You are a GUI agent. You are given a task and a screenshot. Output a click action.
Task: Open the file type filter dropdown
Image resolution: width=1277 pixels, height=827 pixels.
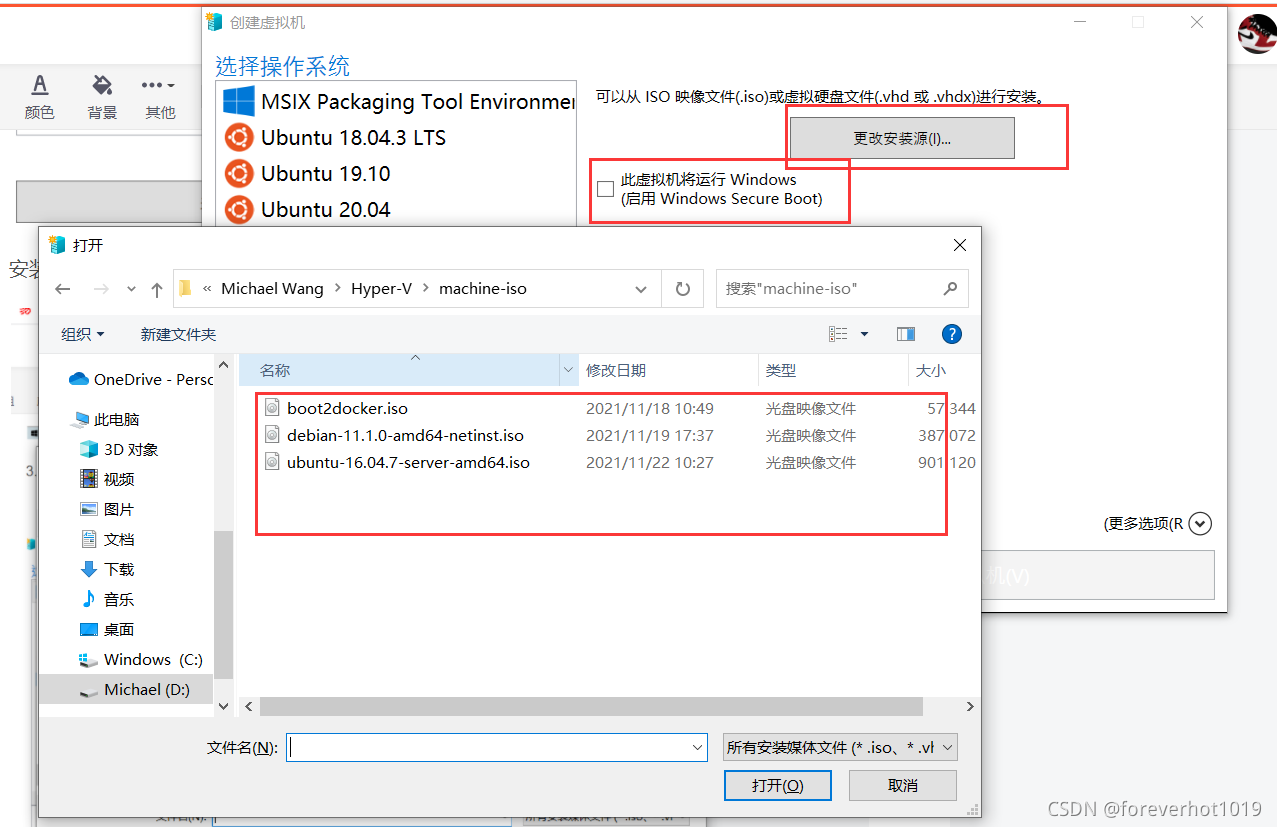click(x=840, y=747)
